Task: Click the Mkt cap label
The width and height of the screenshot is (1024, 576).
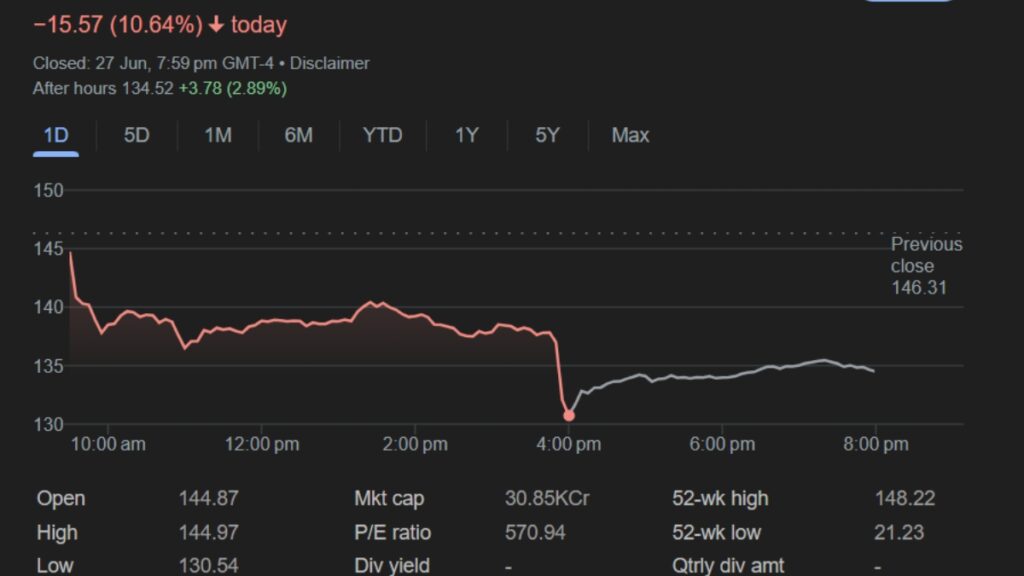Action: (x=389, y=498)
